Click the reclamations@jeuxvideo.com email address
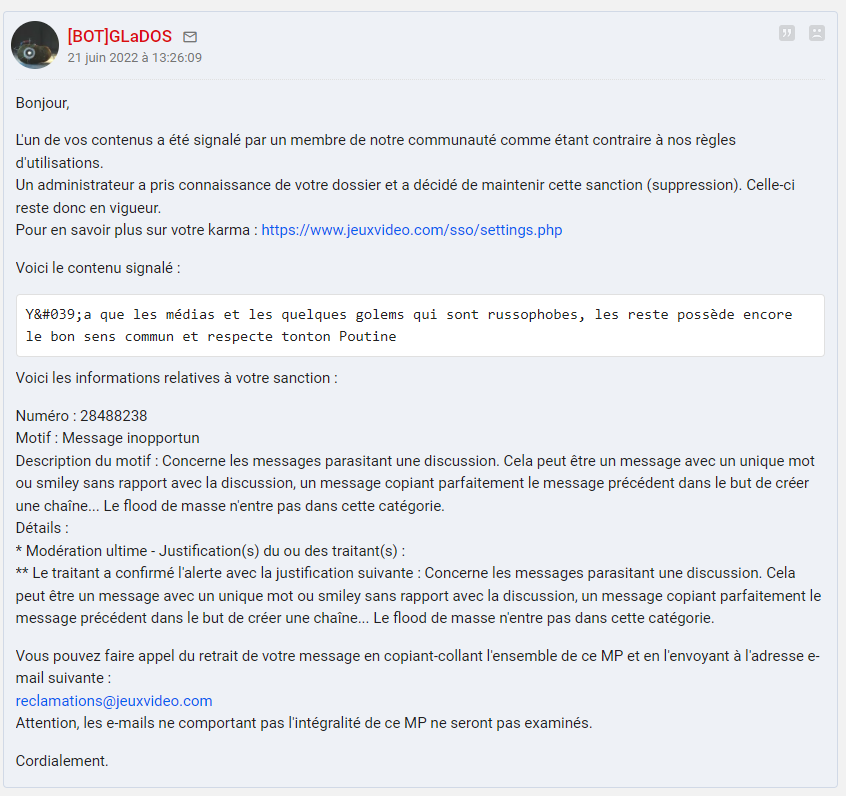Image resolution: width=846 pixels, height=796 pixels. point(114,700)
